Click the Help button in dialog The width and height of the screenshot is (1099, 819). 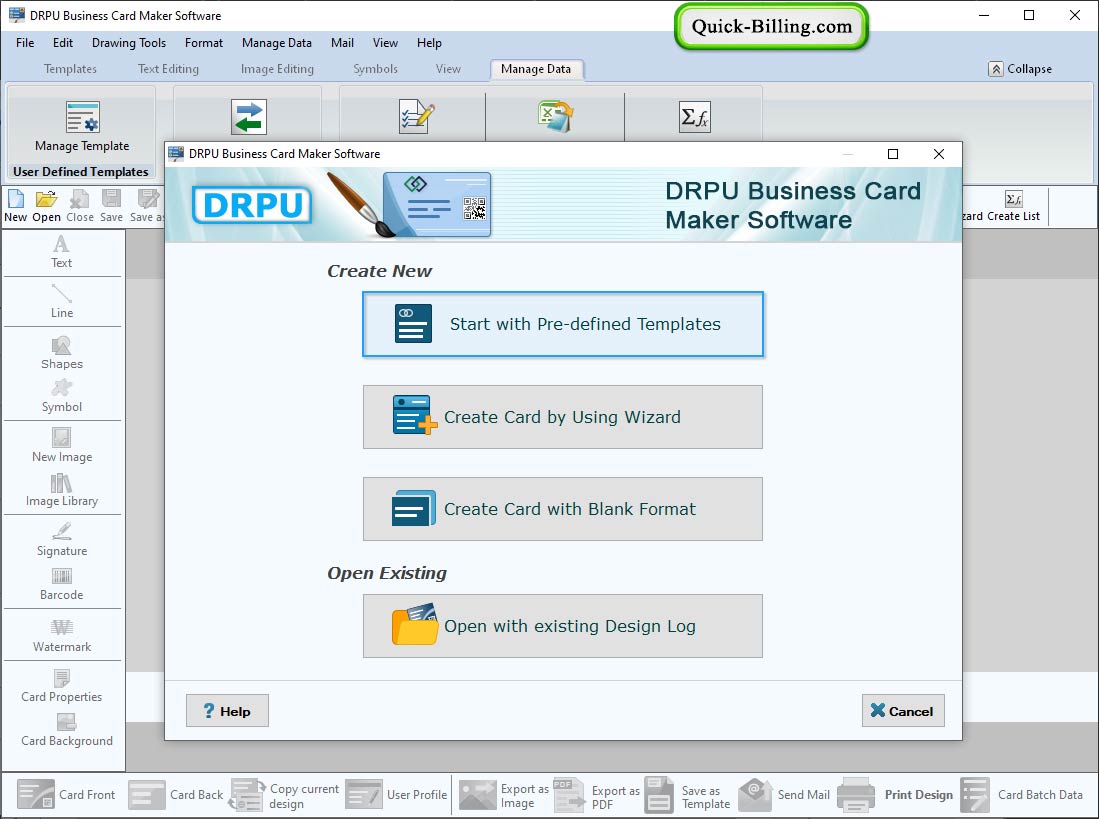[227, 711]
